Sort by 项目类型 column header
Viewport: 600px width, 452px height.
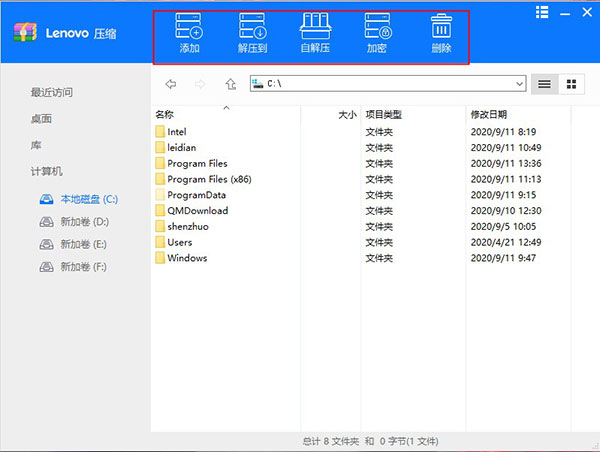[383, 114]
